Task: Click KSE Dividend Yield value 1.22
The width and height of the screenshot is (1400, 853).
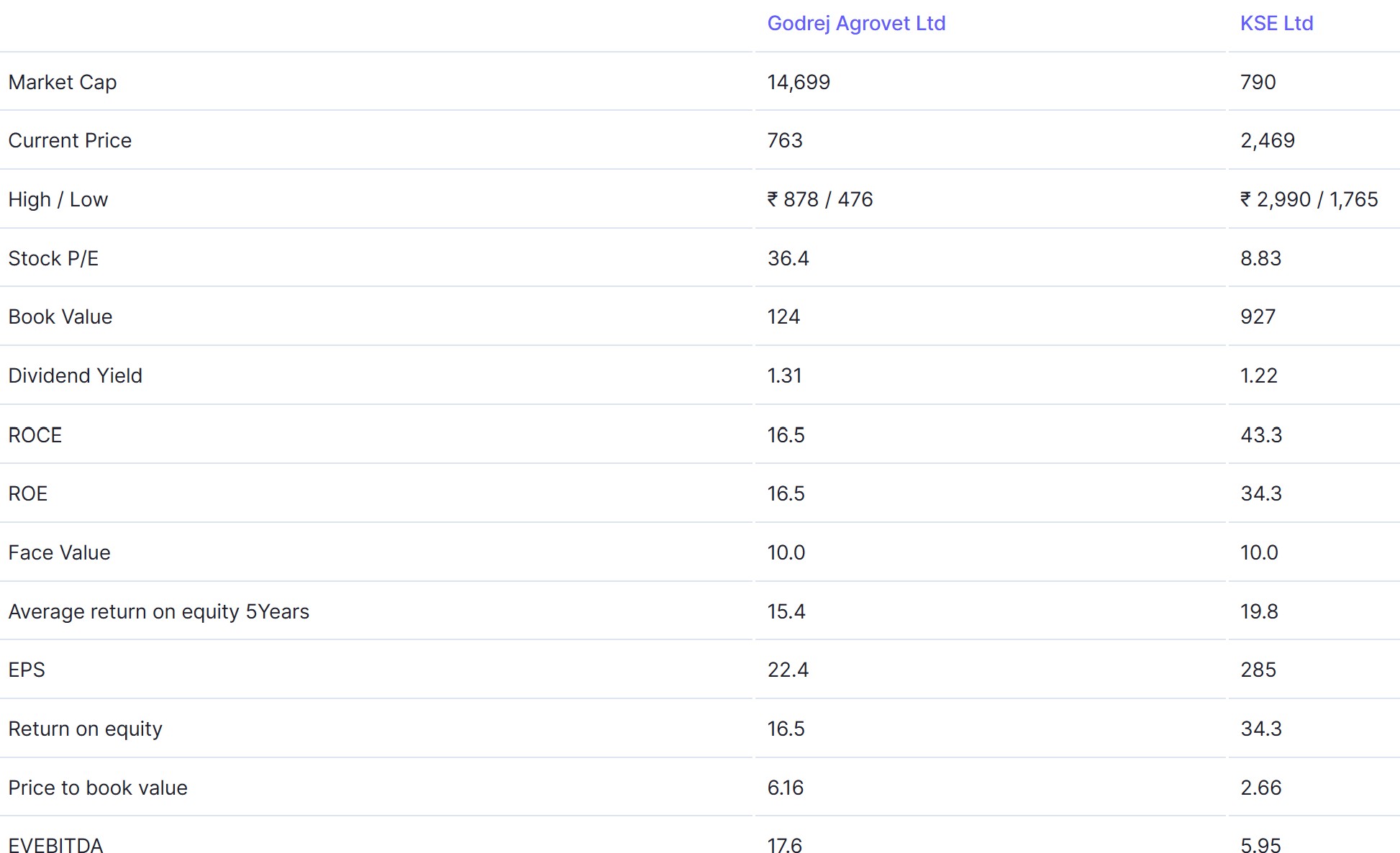Action: (x=1258, y=375)
